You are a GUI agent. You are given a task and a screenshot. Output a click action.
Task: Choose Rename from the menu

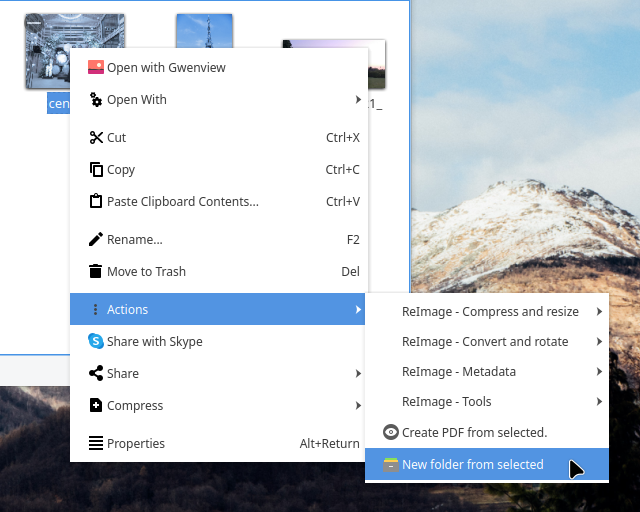point(219,239)
